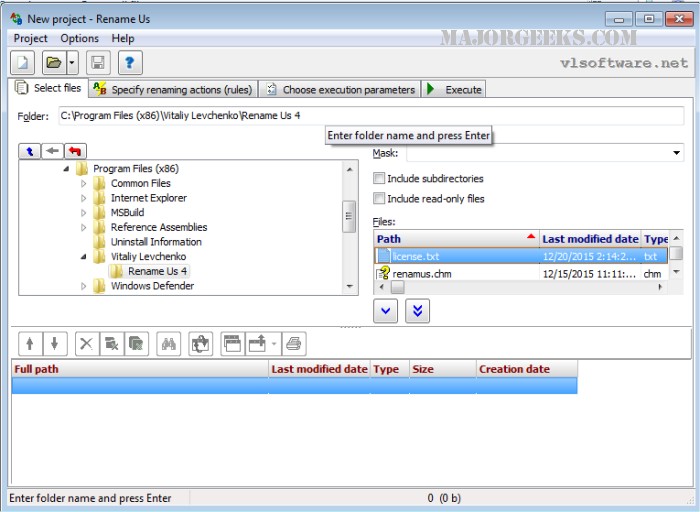Click the Save project floppy disk icon
700x512 pixels.
click(x=97, y=63)
